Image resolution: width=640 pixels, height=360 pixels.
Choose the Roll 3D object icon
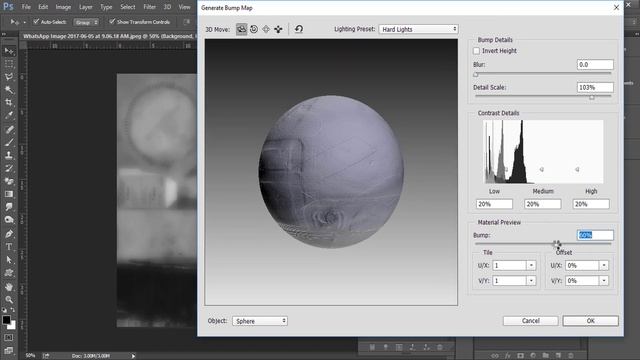254,29
